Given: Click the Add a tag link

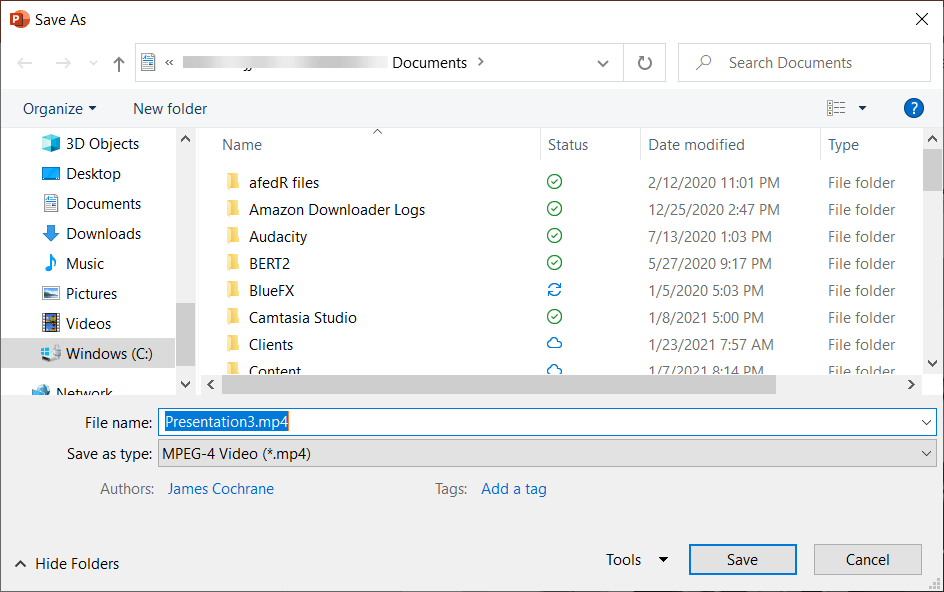Looking at the screenshot, I should point(513,489).
